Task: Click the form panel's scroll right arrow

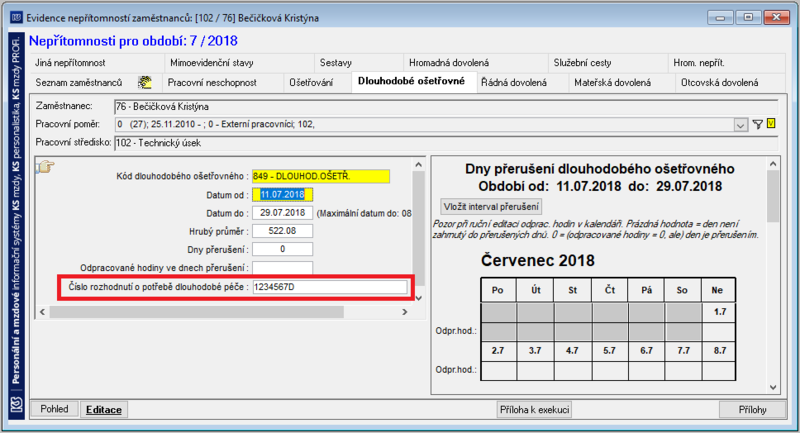Action: [x=405, y=312]
